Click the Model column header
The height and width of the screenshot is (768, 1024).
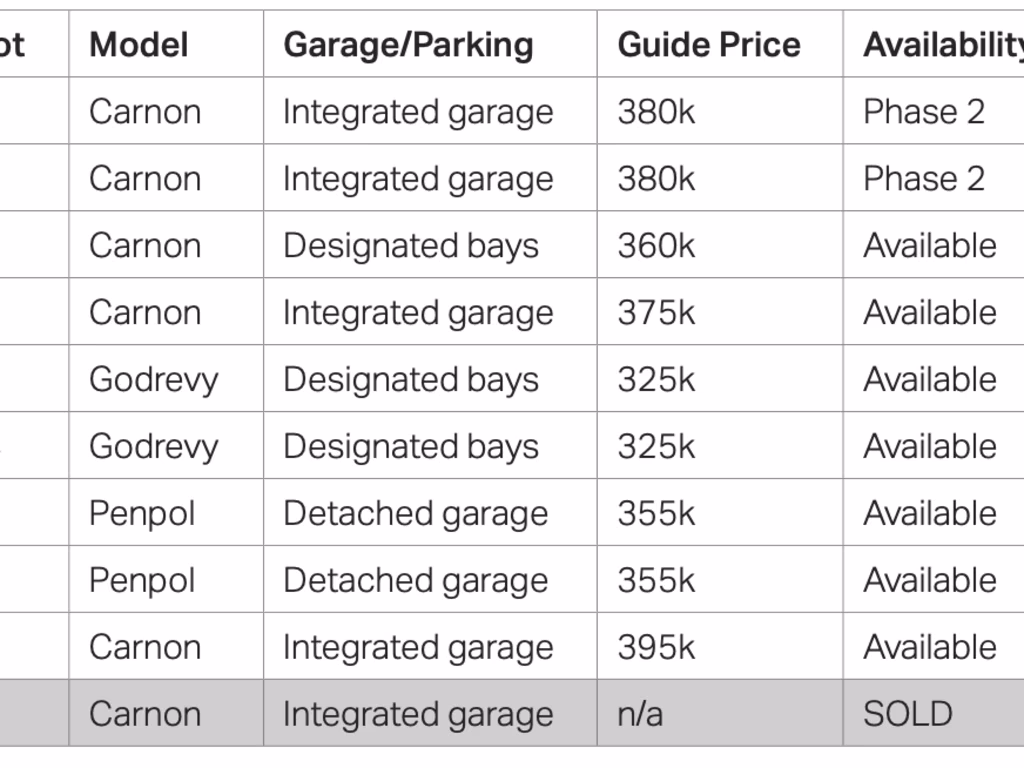coord(139,44)
